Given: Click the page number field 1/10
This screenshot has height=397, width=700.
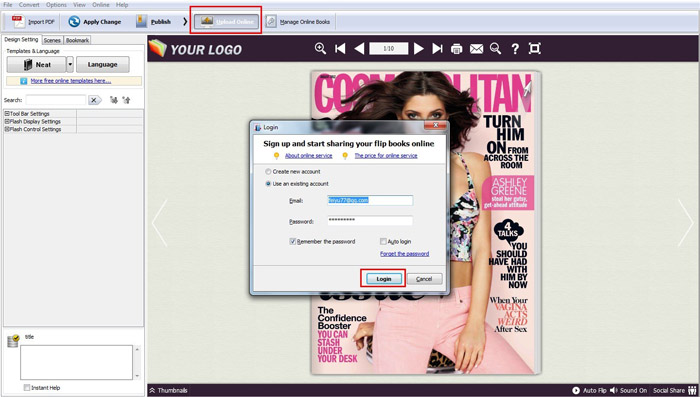Looking at the screenshot, I should pos(388,48).
